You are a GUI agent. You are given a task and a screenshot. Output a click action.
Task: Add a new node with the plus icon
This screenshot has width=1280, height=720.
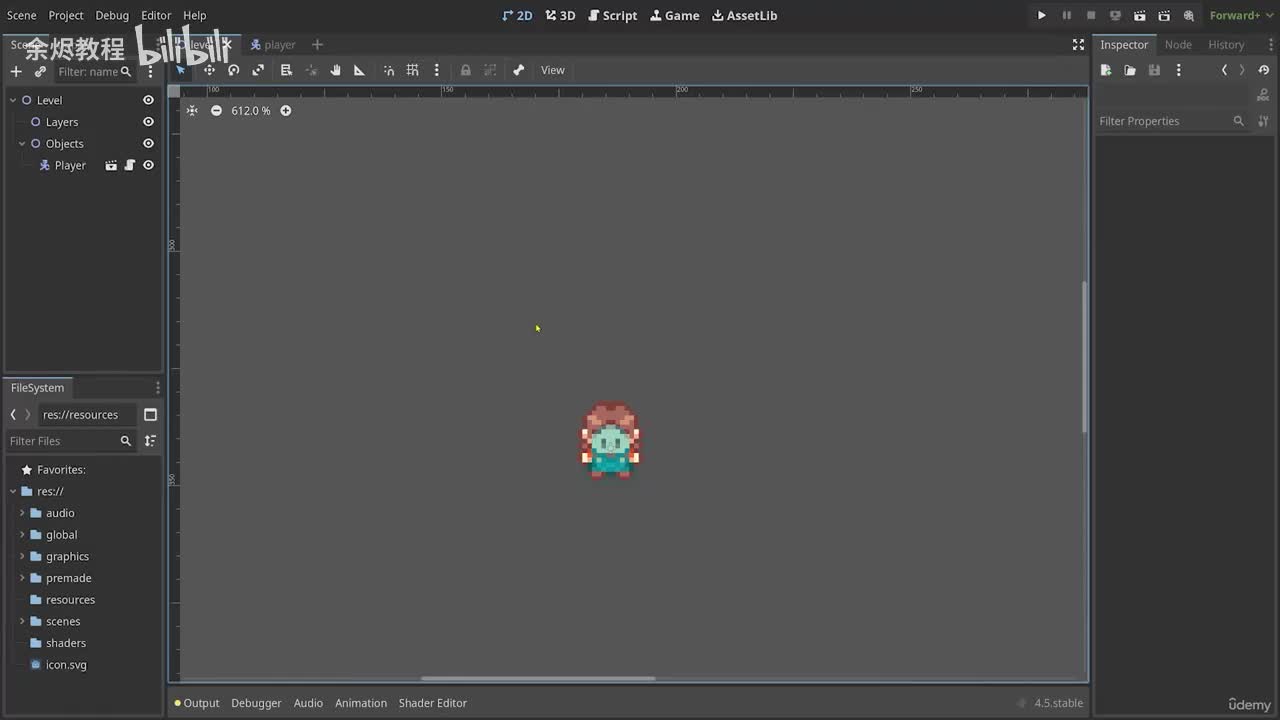click(x=16, y=71)
